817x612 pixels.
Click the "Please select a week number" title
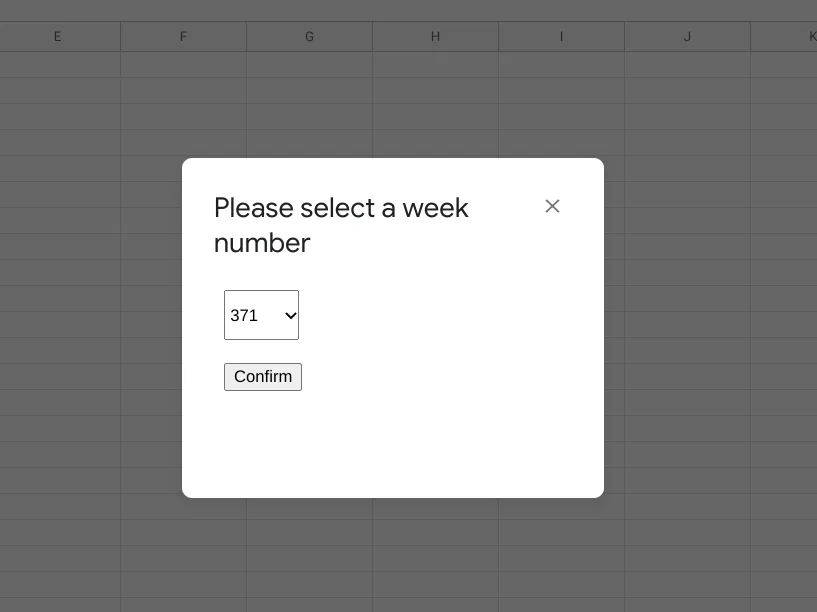pyautogui.click(x=341, y=225)
